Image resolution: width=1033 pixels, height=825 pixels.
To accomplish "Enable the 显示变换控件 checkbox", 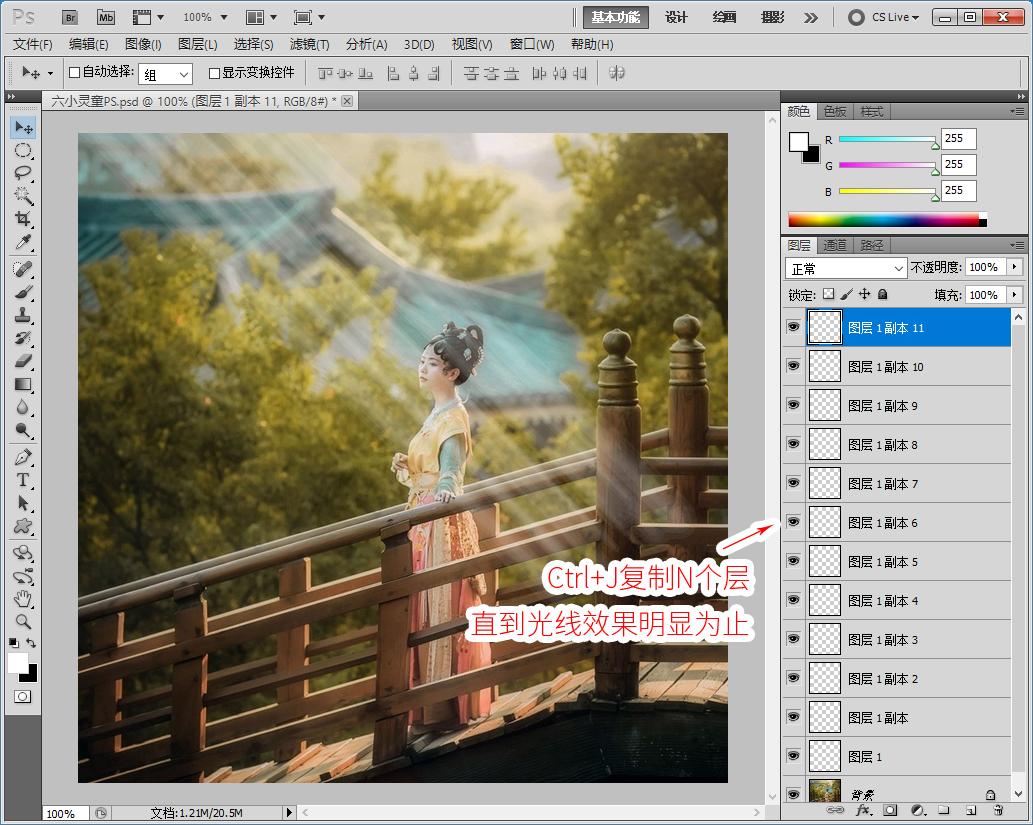I will [x=214, y=73].
